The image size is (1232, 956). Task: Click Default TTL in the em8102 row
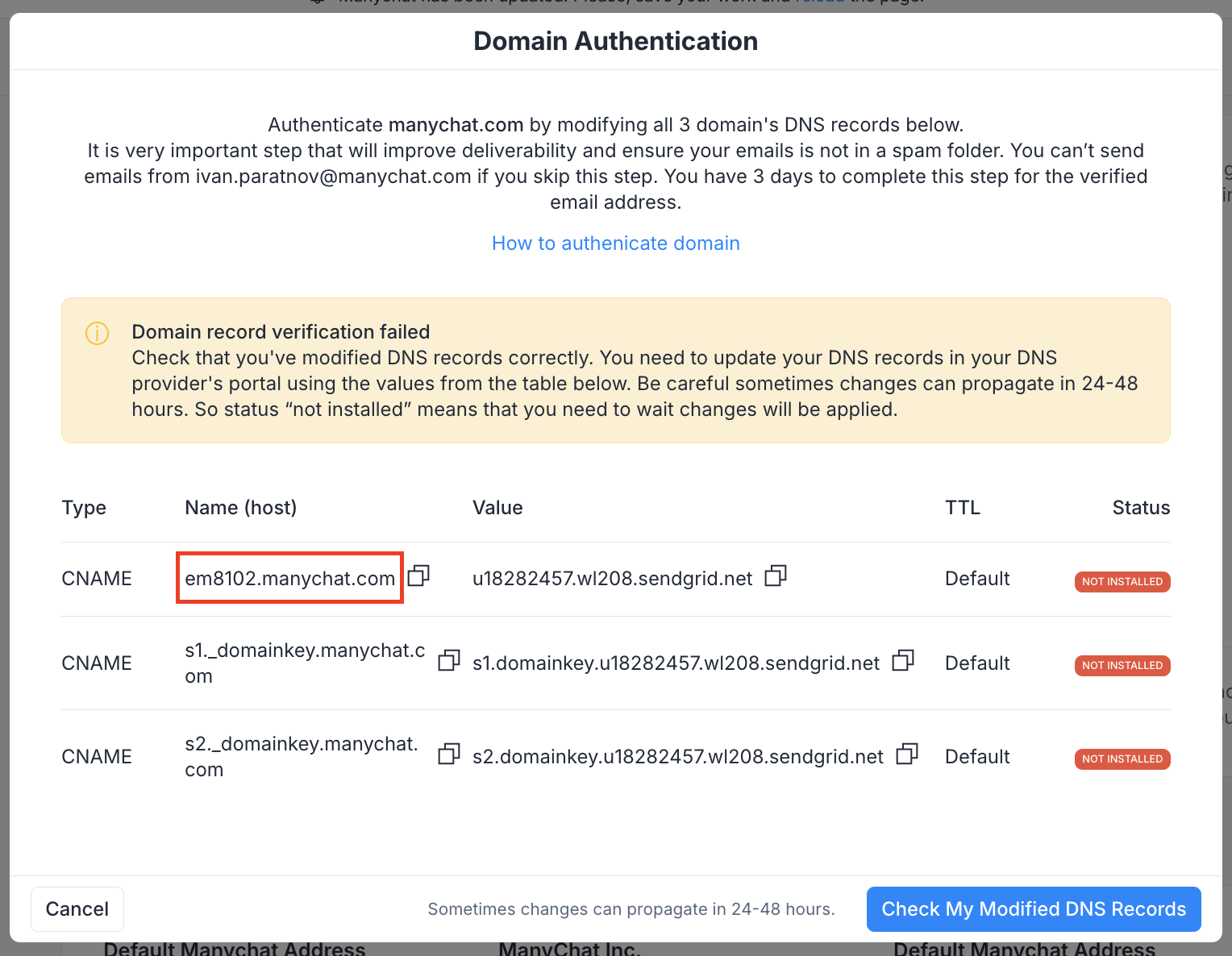(977, 579)
